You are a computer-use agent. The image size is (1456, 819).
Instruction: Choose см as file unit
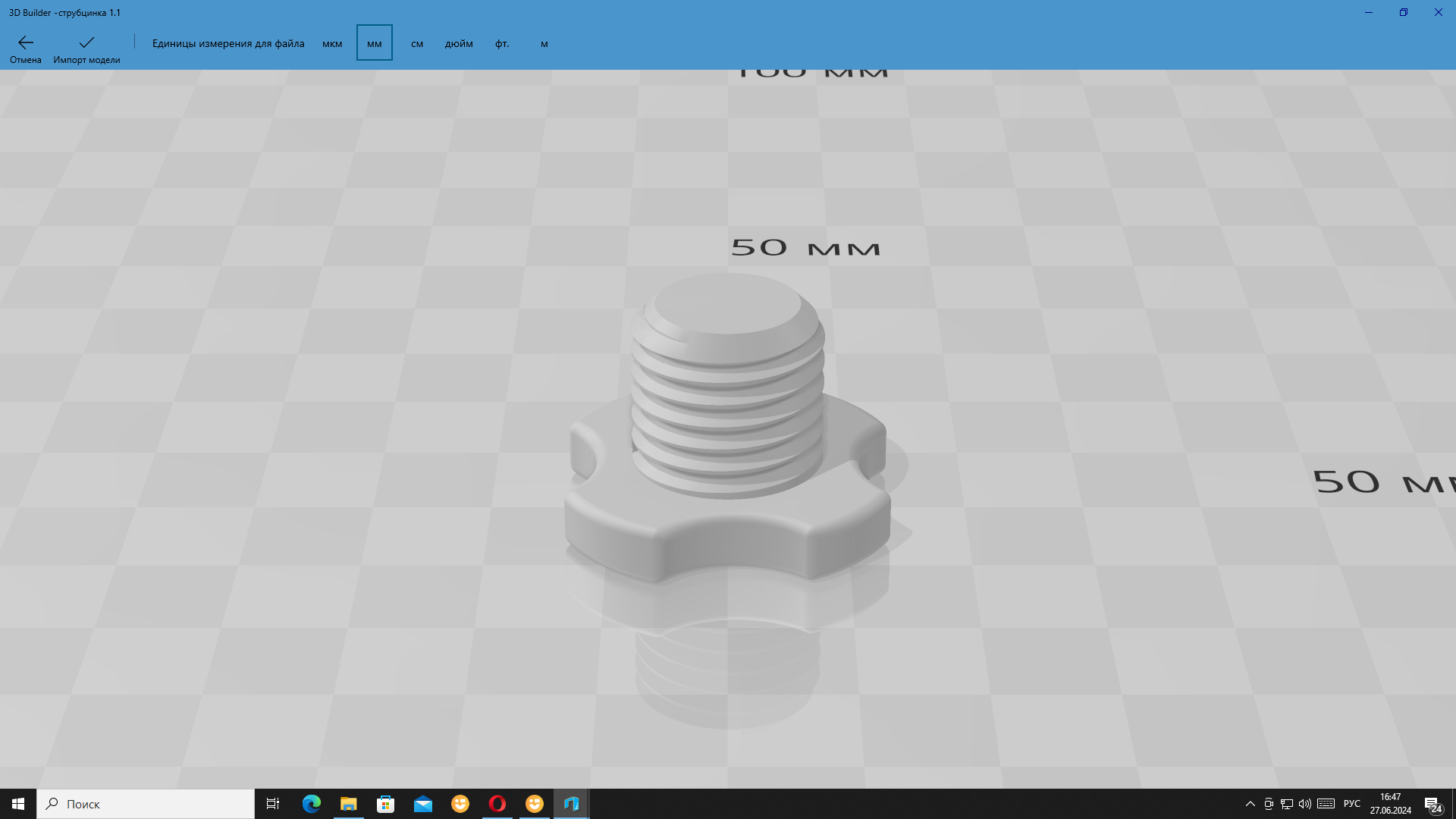[x=417, y=43]
